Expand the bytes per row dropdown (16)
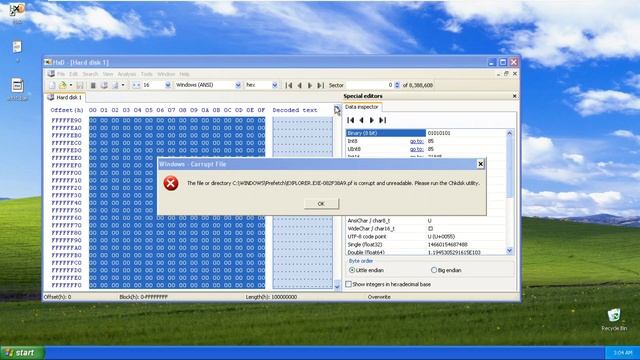The image size is (640, 360). [168, 85]
